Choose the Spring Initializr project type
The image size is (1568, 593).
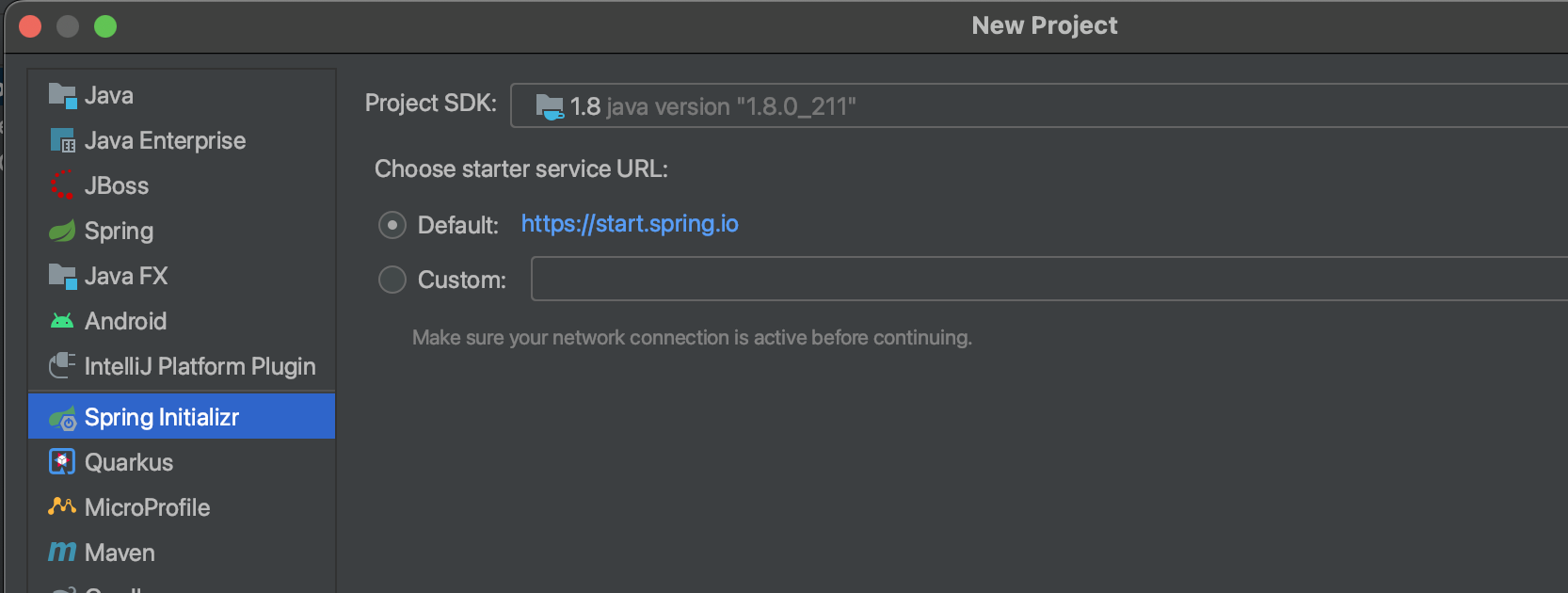pyautogui.click(x=182, y=417)
